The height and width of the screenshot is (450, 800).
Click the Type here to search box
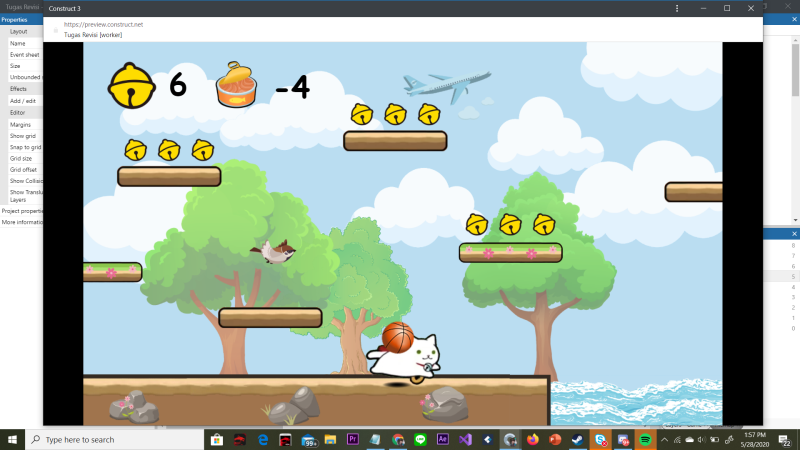(110, 439)
